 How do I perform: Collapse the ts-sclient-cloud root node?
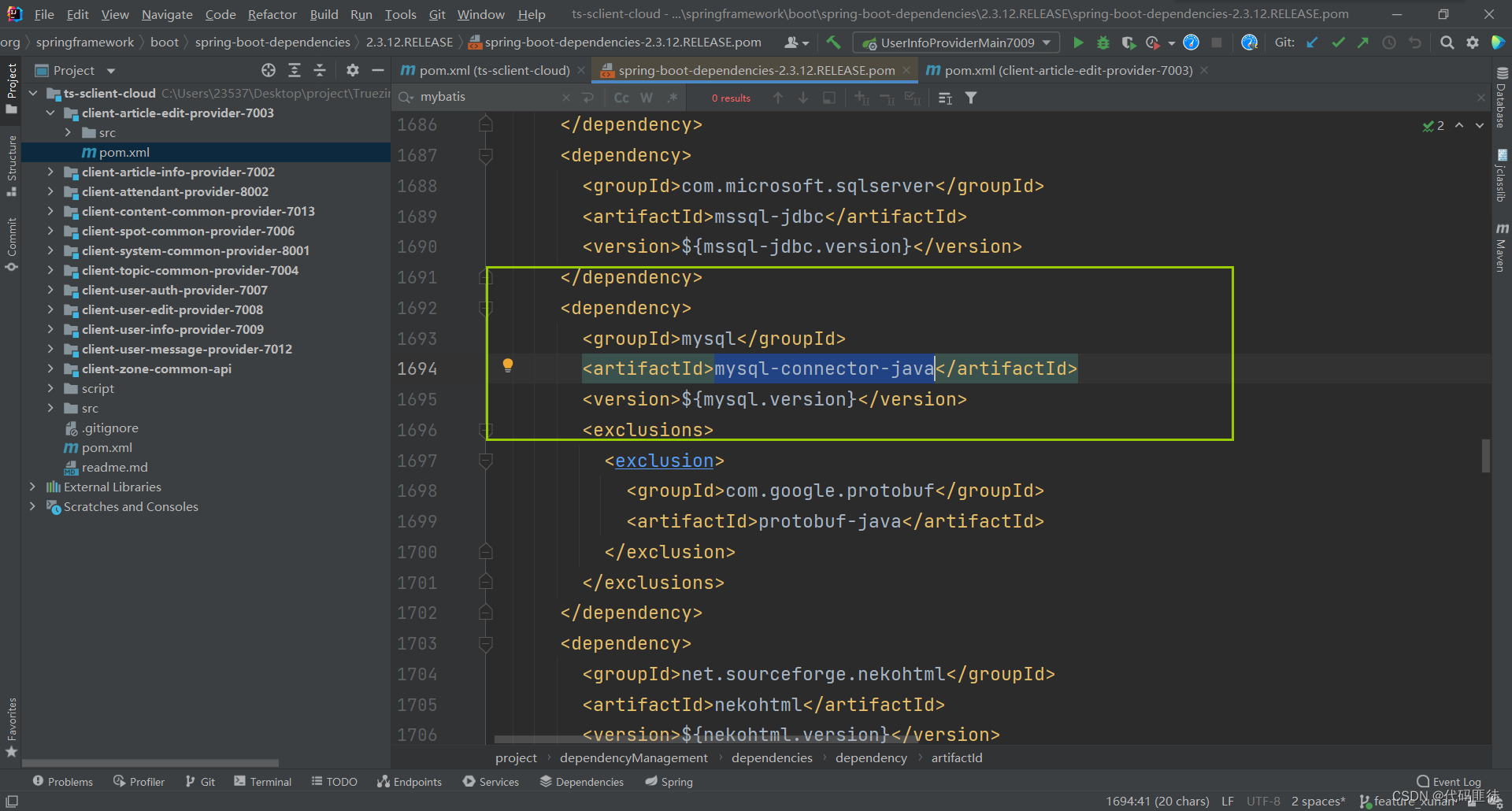pyautogui.click(x=32, y=93)
